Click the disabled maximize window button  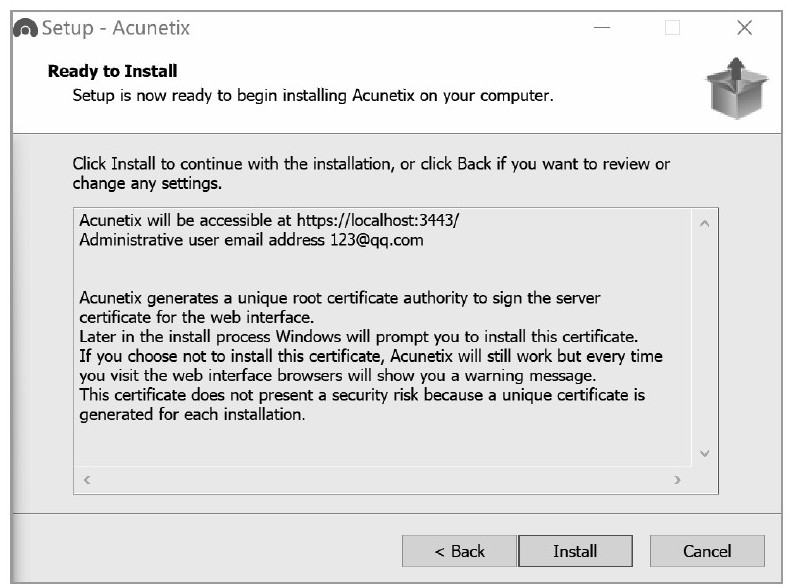pyautogui.click(x=672, y=28)
